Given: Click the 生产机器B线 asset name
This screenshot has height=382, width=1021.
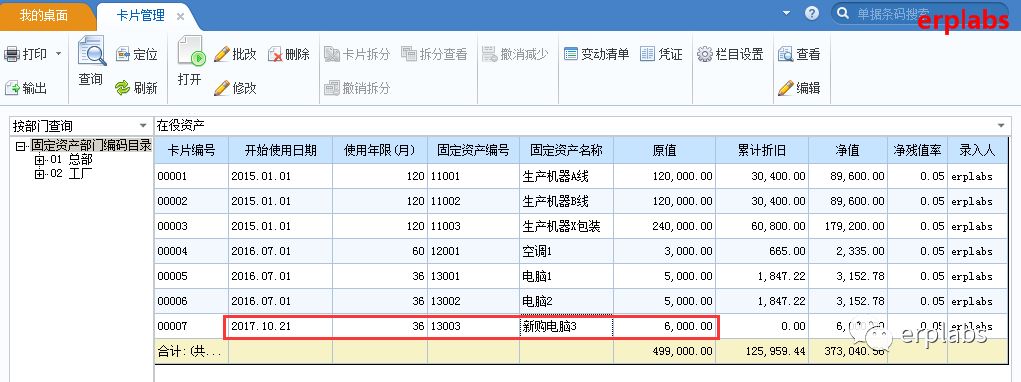Looking at the screenshot, I should coord(566,201).
